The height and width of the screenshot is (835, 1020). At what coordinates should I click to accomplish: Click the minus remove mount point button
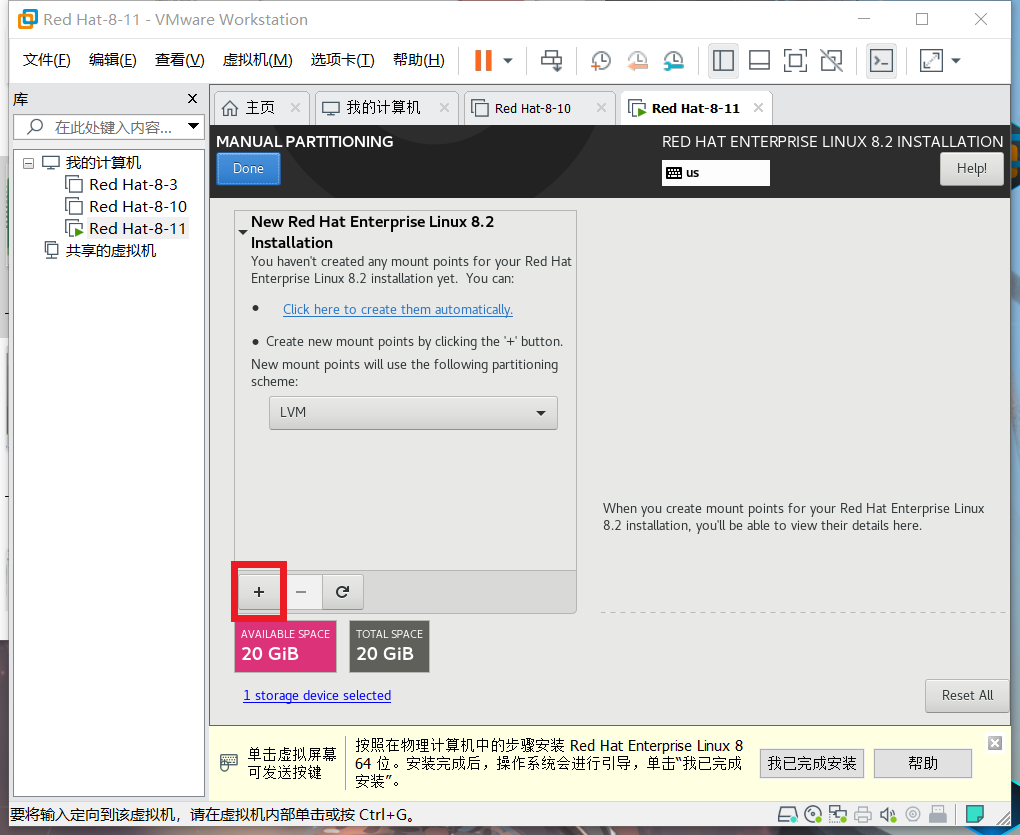[301, 592]
